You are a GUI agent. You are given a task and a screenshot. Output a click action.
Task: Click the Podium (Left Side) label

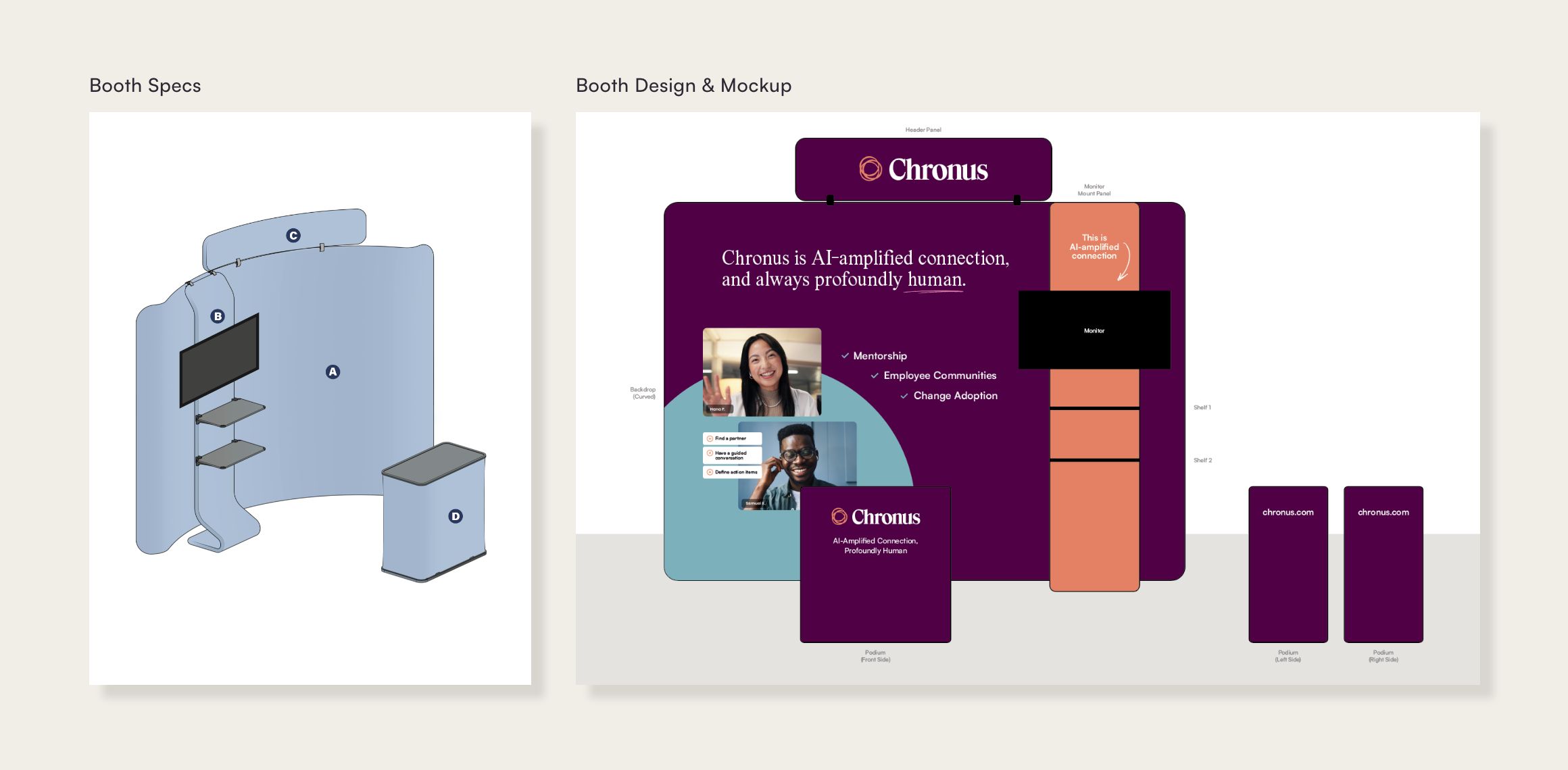point(1288,656)
